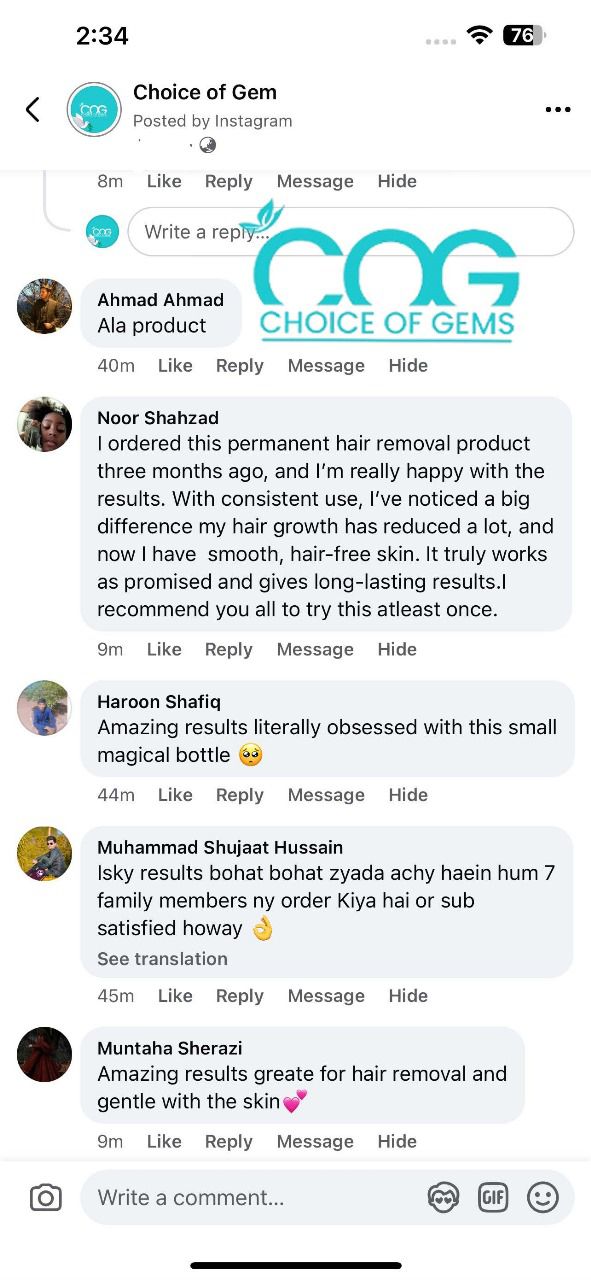The width and height of the screenshot is (591, 1280).
Task: Check the battery indicator in status bar
Action: [525, 33]
